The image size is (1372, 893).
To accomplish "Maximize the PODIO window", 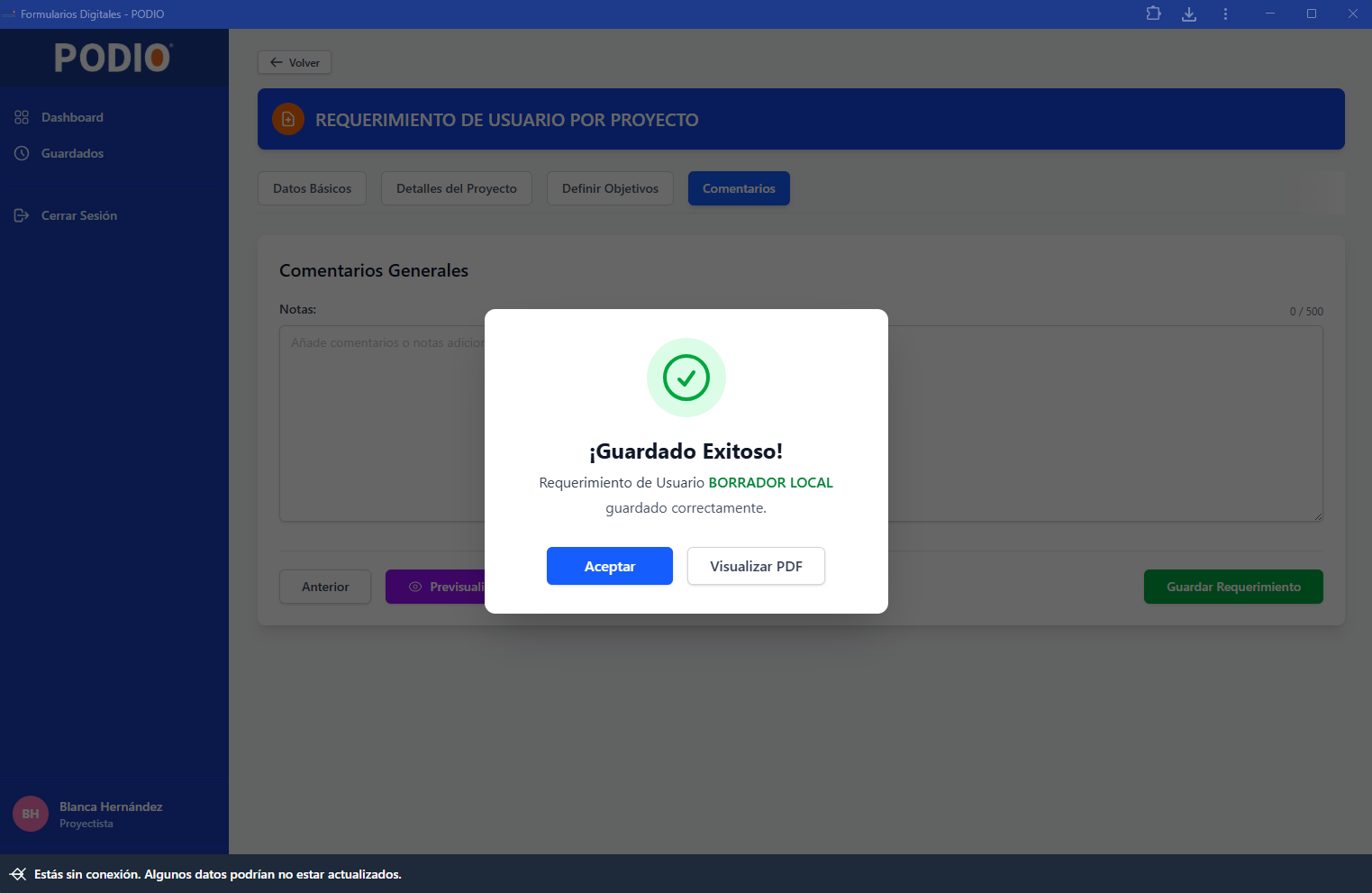I will (x=1312, y=14).
